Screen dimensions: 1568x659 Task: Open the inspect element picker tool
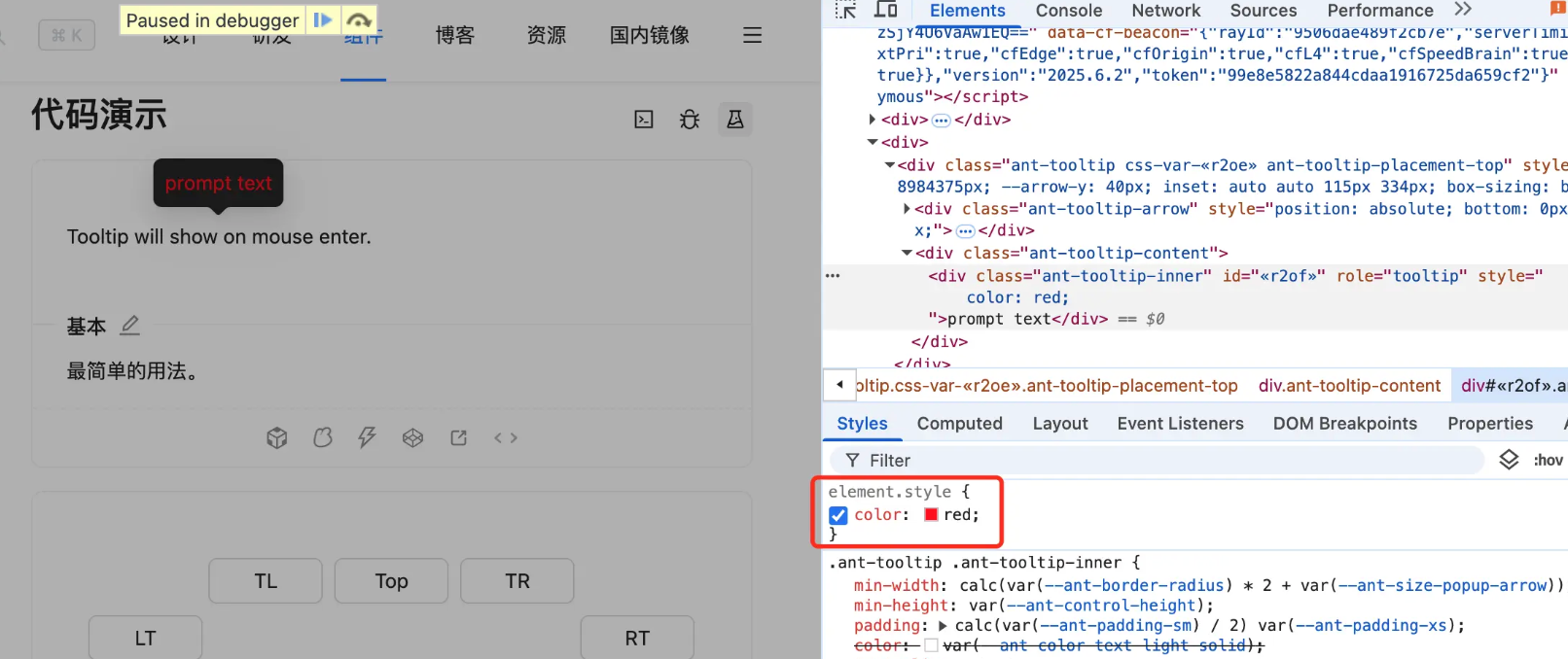tap(845, 11)
